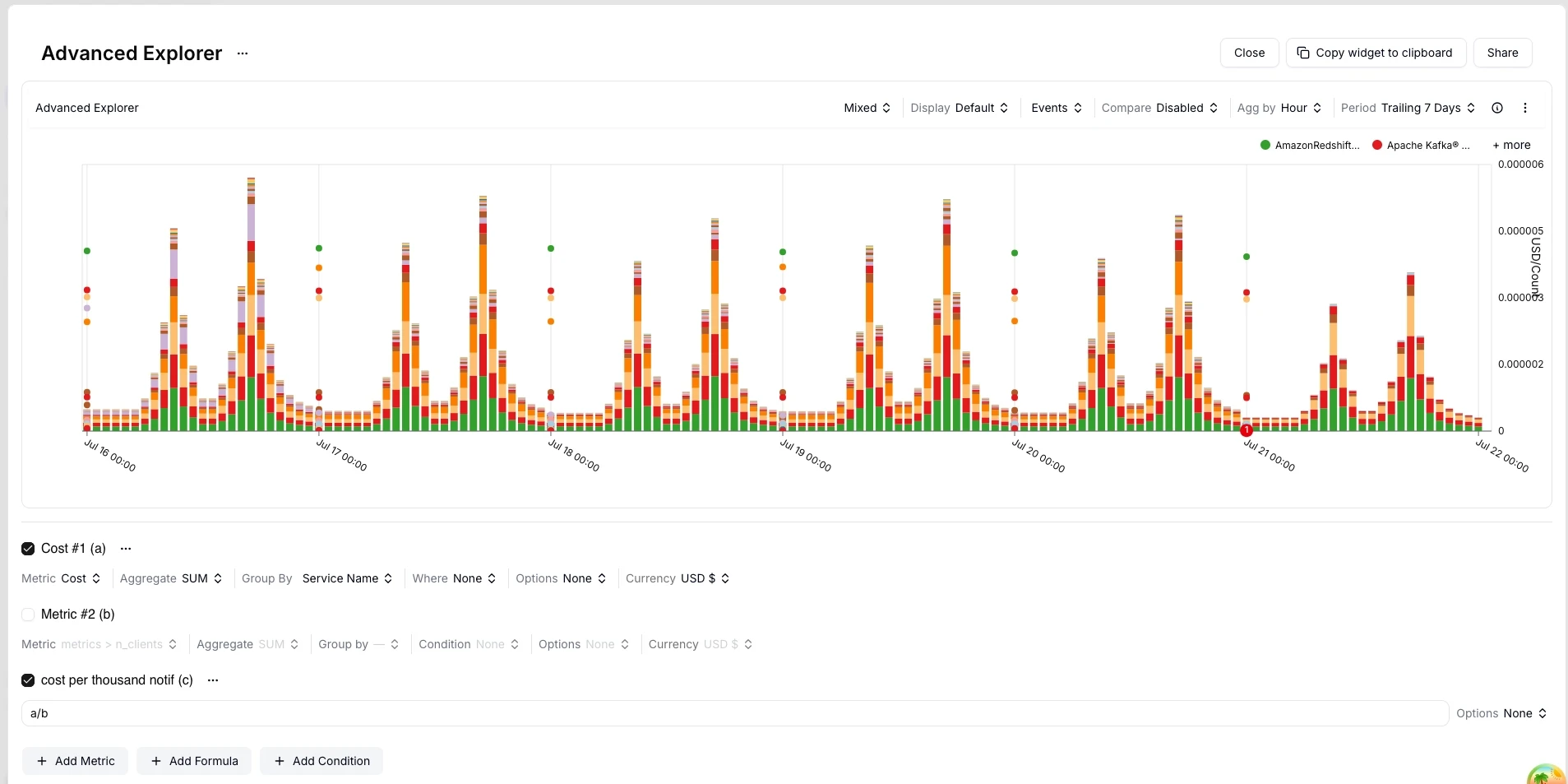Click the Add Formula button
1568x784 pixels.
point(194,761)
